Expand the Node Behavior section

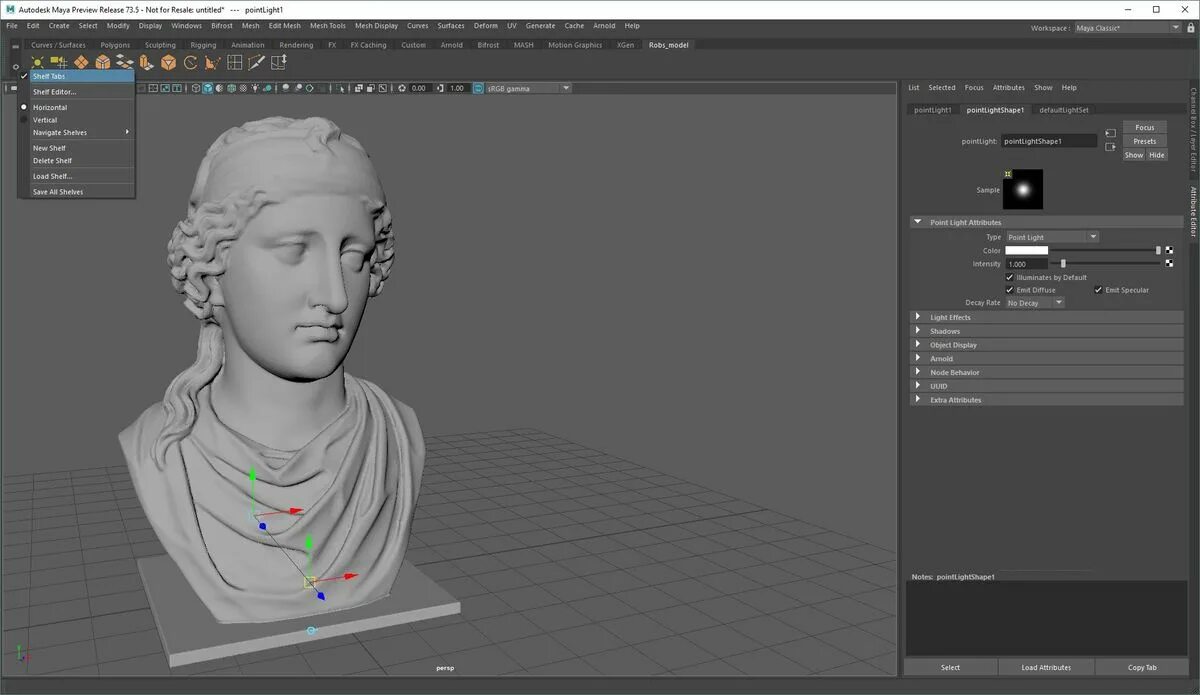(917, 372)
